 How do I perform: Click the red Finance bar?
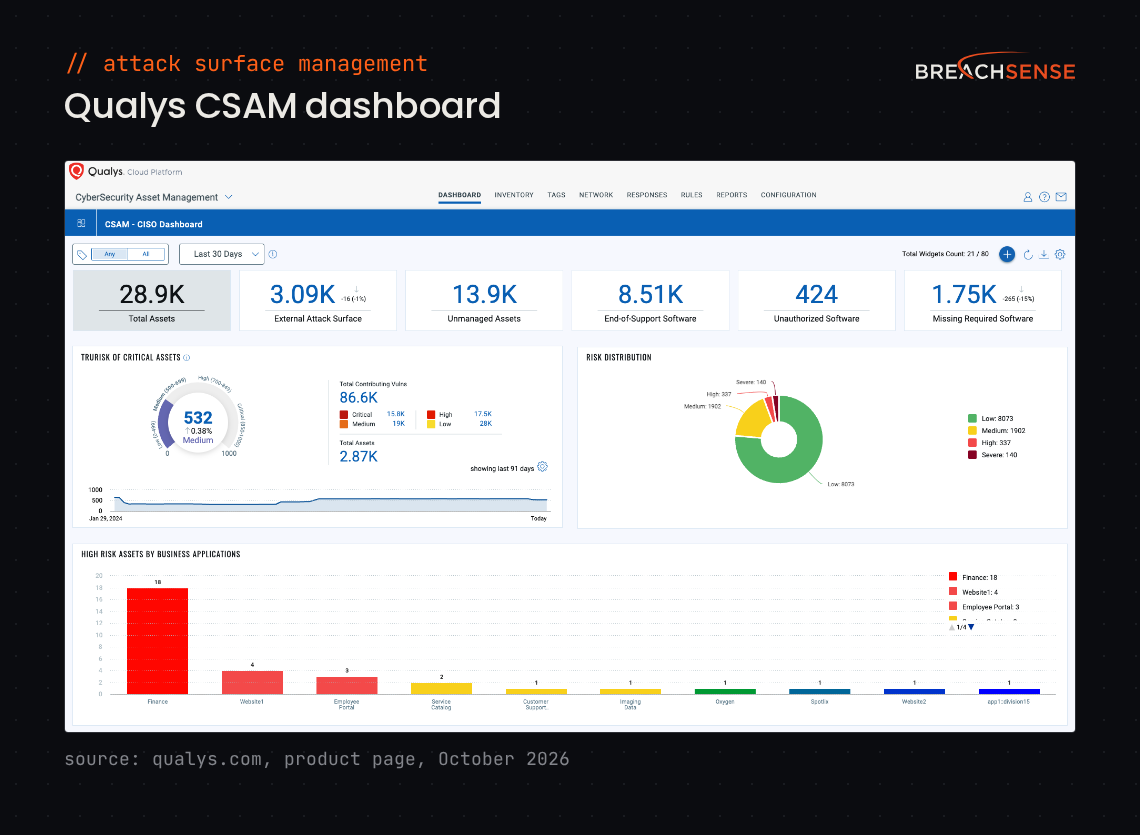pyautogui.click(x=157, y=641)
